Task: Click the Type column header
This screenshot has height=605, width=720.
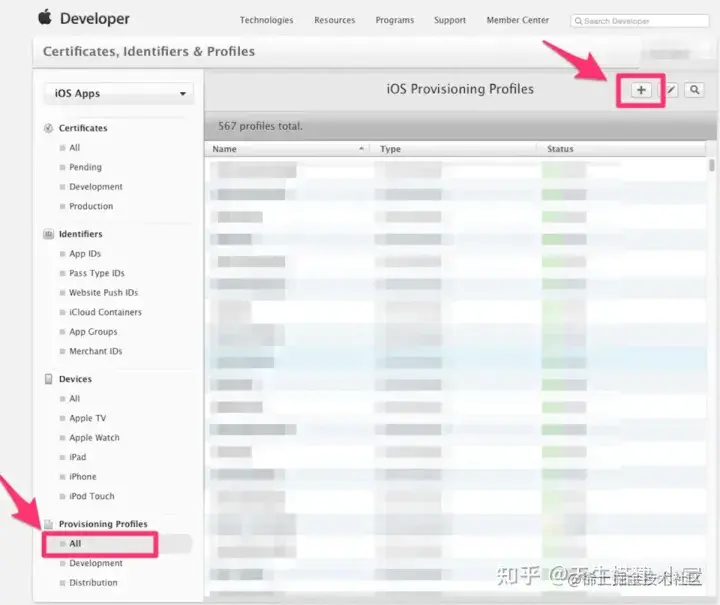Action: 390,149
